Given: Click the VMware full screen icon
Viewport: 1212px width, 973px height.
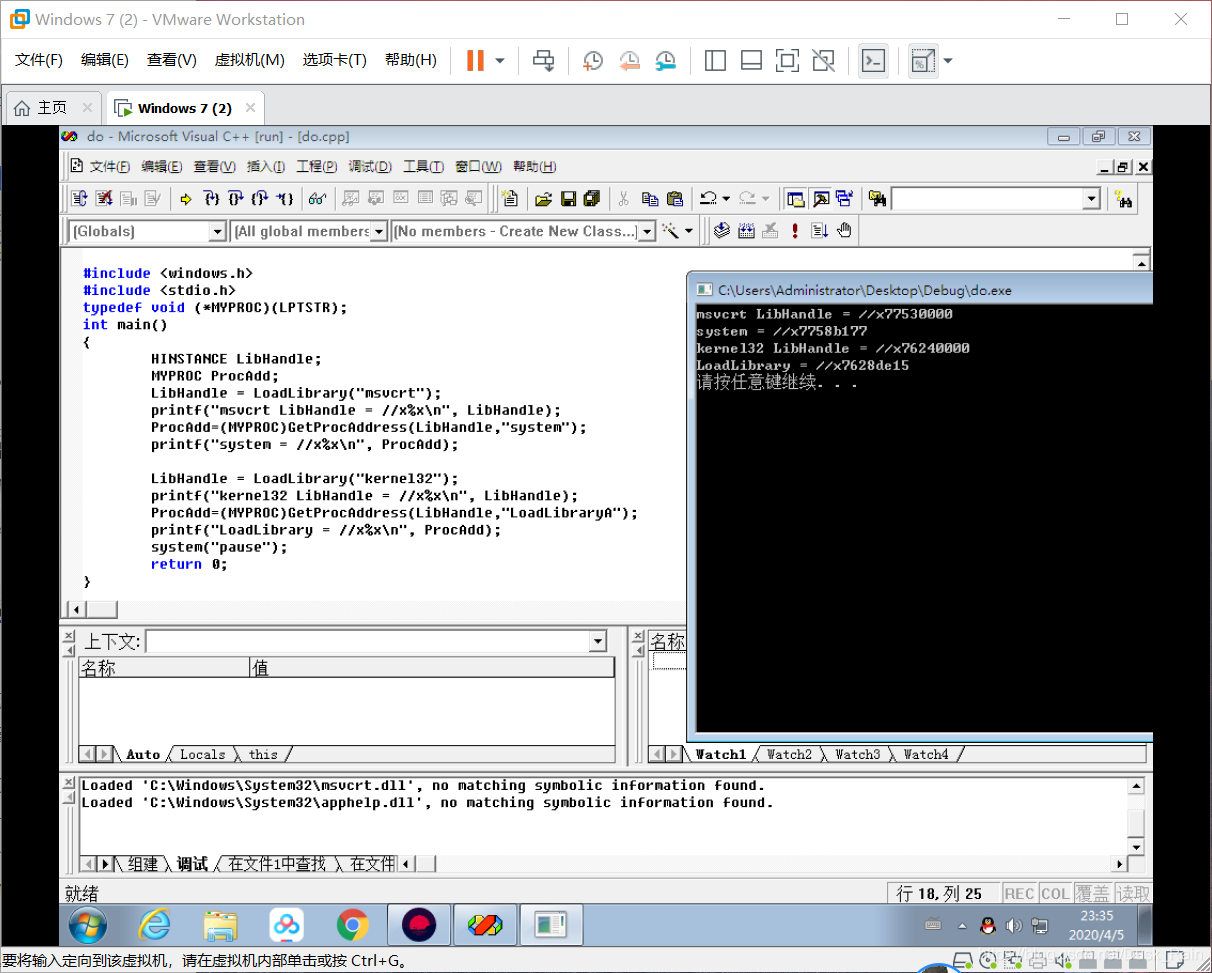Looking at the screenshot, I should click(788, 61).
